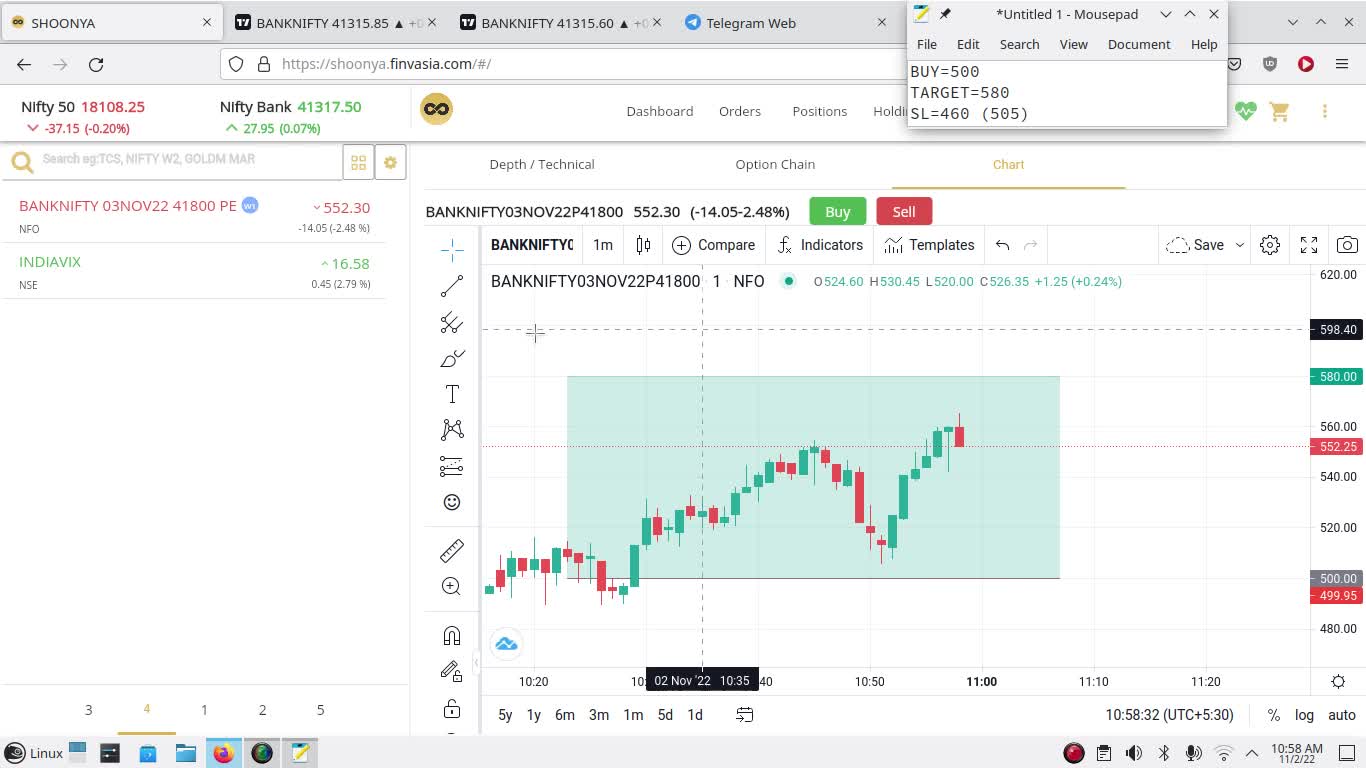
Task: Open the Linux applications menu
Action: [34, 753]
